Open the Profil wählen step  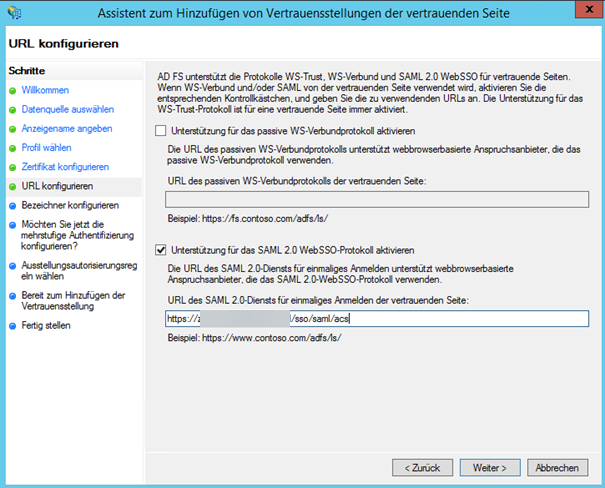click(x=46, y=148)
